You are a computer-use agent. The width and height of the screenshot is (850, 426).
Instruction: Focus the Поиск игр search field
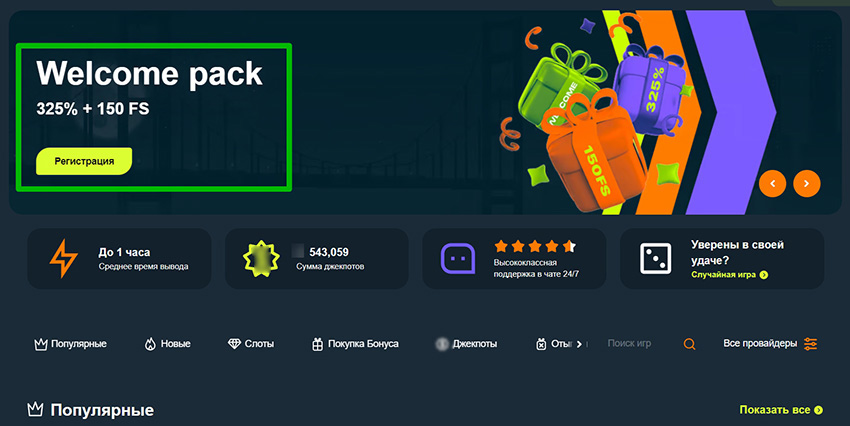point(642,344)
